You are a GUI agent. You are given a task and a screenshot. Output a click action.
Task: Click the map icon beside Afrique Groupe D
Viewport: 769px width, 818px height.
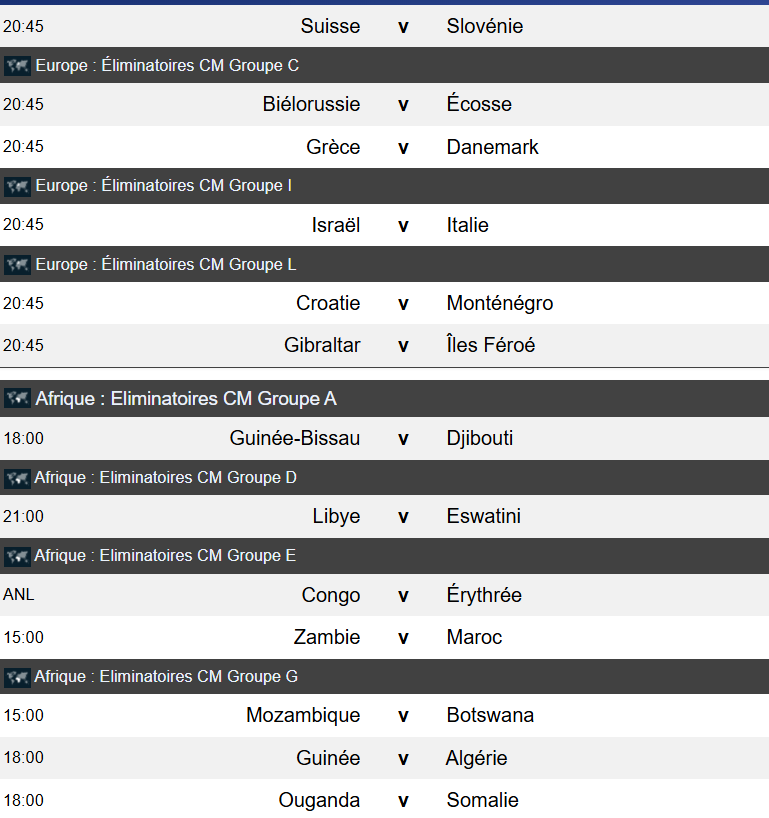[17, 478]
